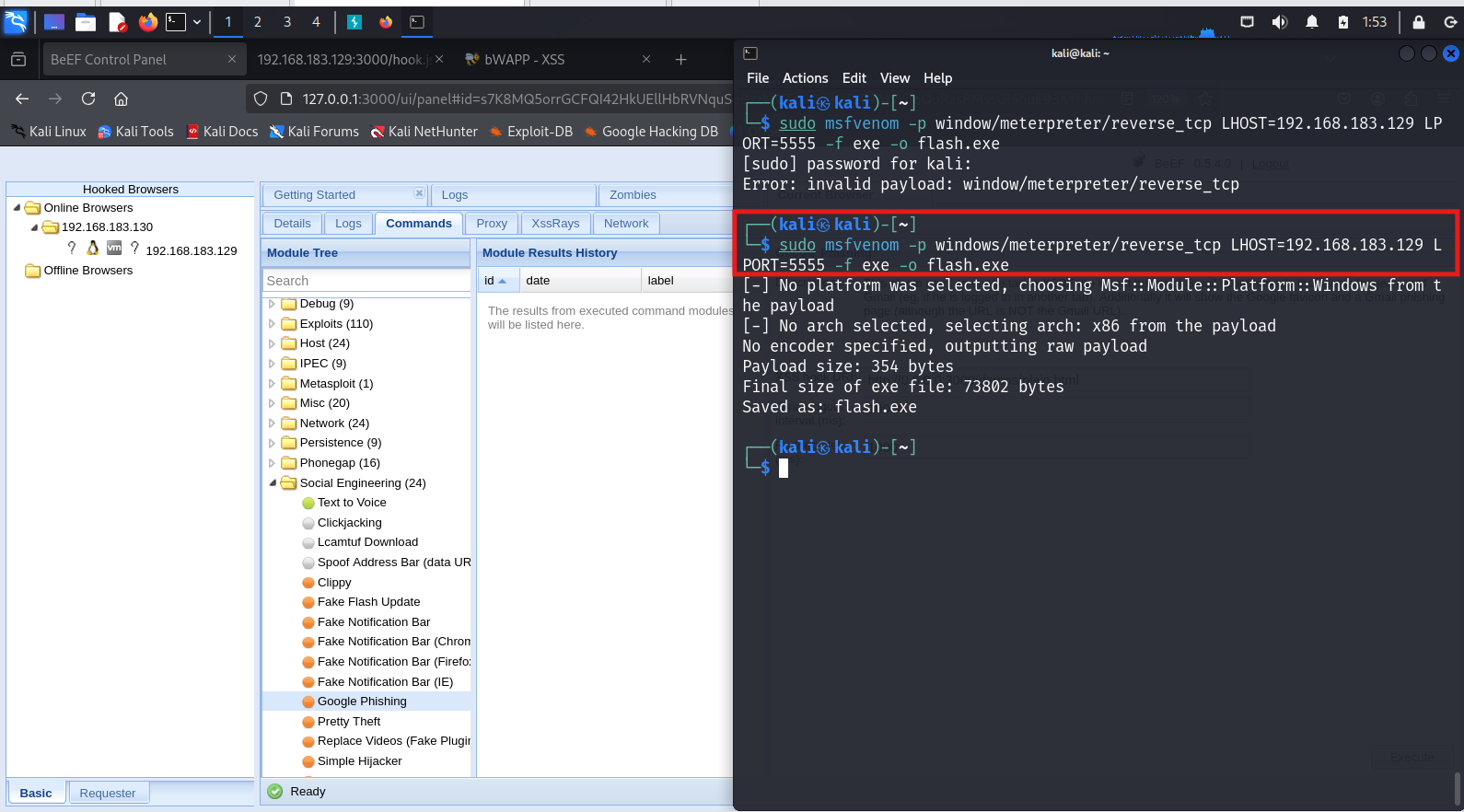The width and height of the screenshot is (1464, 812).
Task: Open the Exploit-DB bookmark
Action: click(531, 132)
